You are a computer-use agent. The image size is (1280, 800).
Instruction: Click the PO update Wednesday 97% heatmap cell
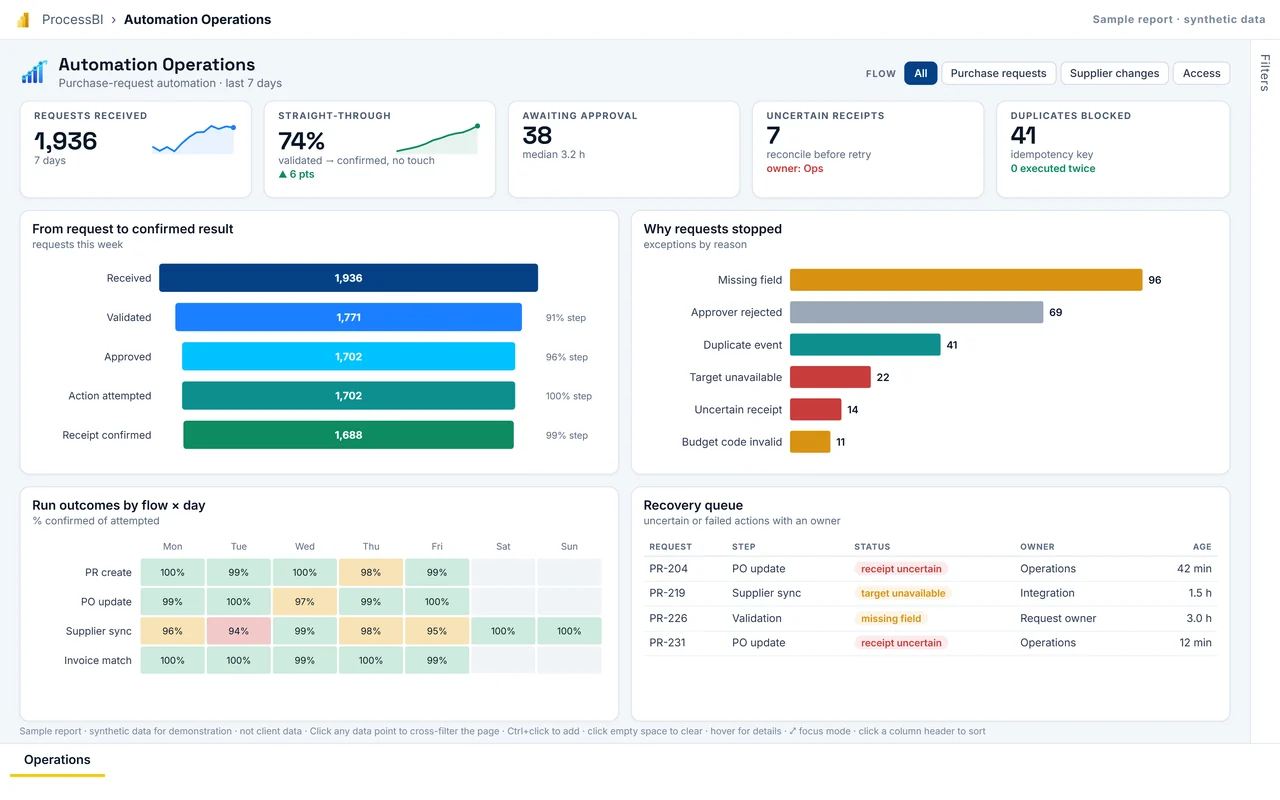[x=305, y=602]
